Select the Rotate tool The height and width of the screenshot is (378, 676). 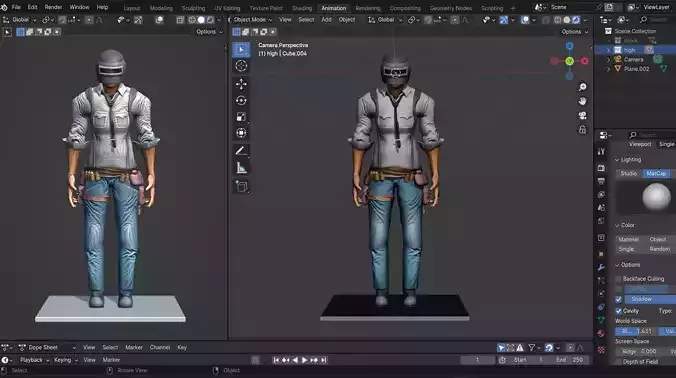coord(241,100)
